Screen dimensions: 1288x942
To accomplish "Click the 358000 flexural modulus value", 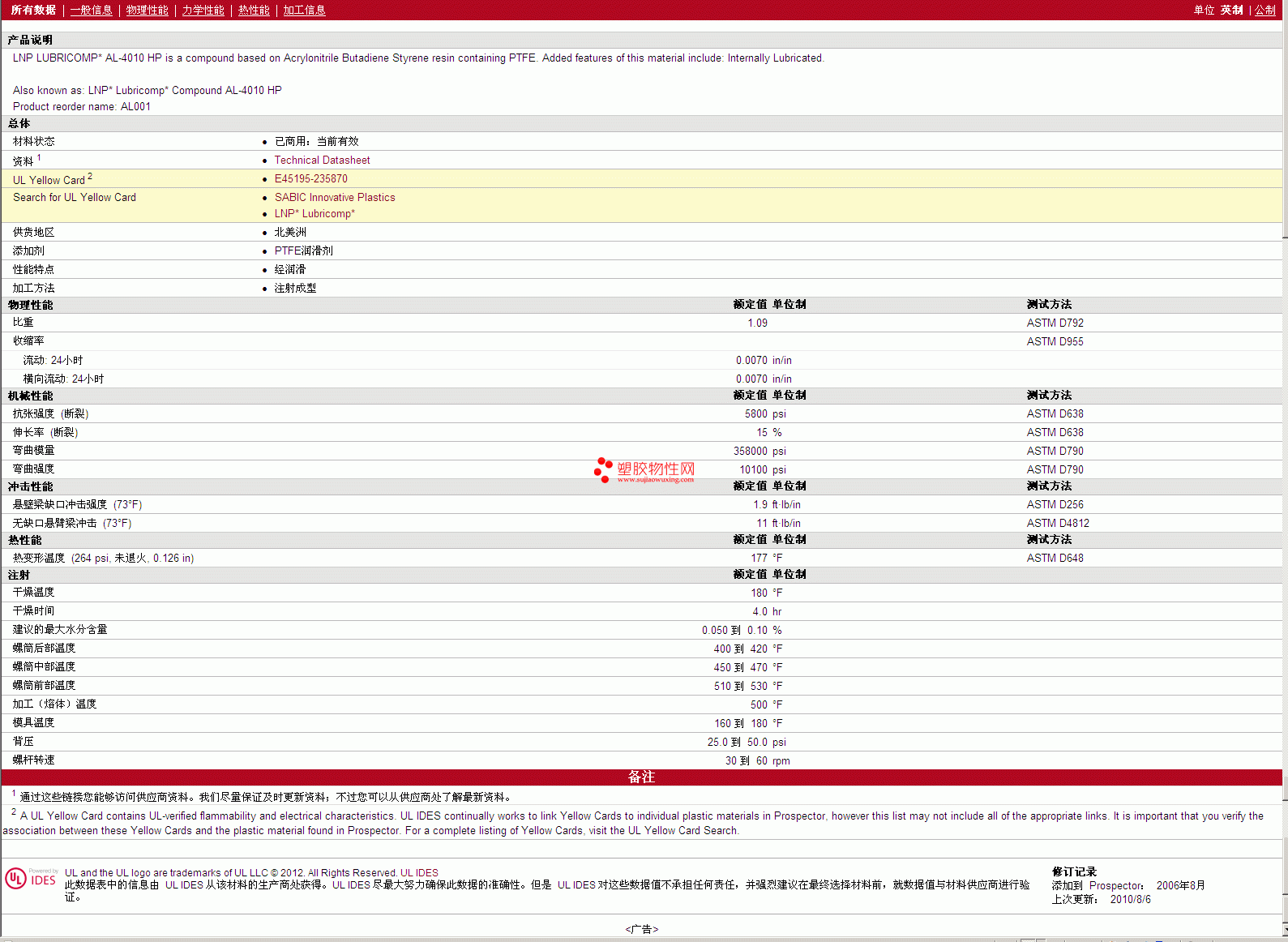I will [751, 452].
